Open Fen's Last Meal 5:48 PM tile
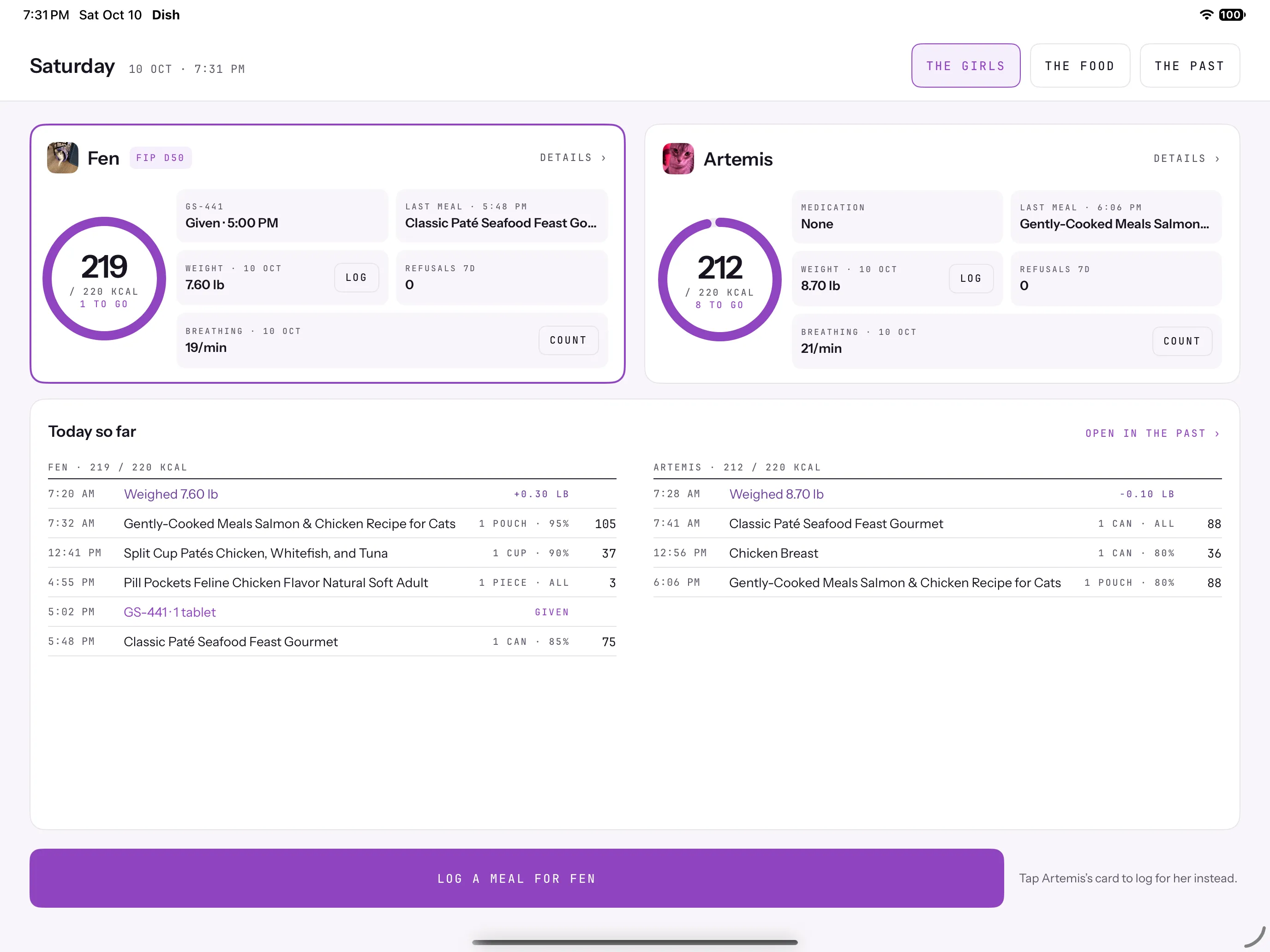This screenshot has width=1270, height=952. [x=502, y=216]
